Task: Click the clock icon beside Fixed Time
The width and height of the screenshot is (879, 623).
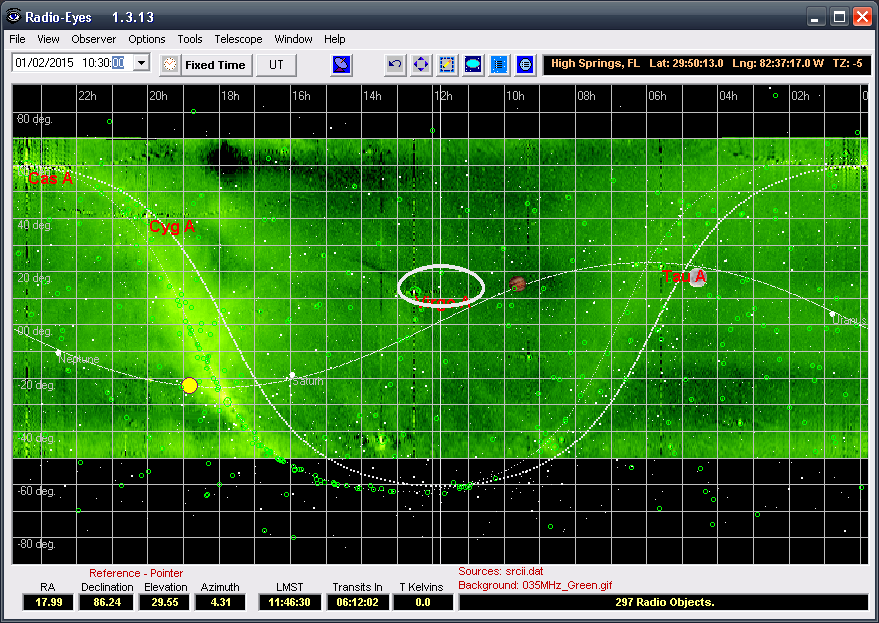Action: [x=170, y=64]
